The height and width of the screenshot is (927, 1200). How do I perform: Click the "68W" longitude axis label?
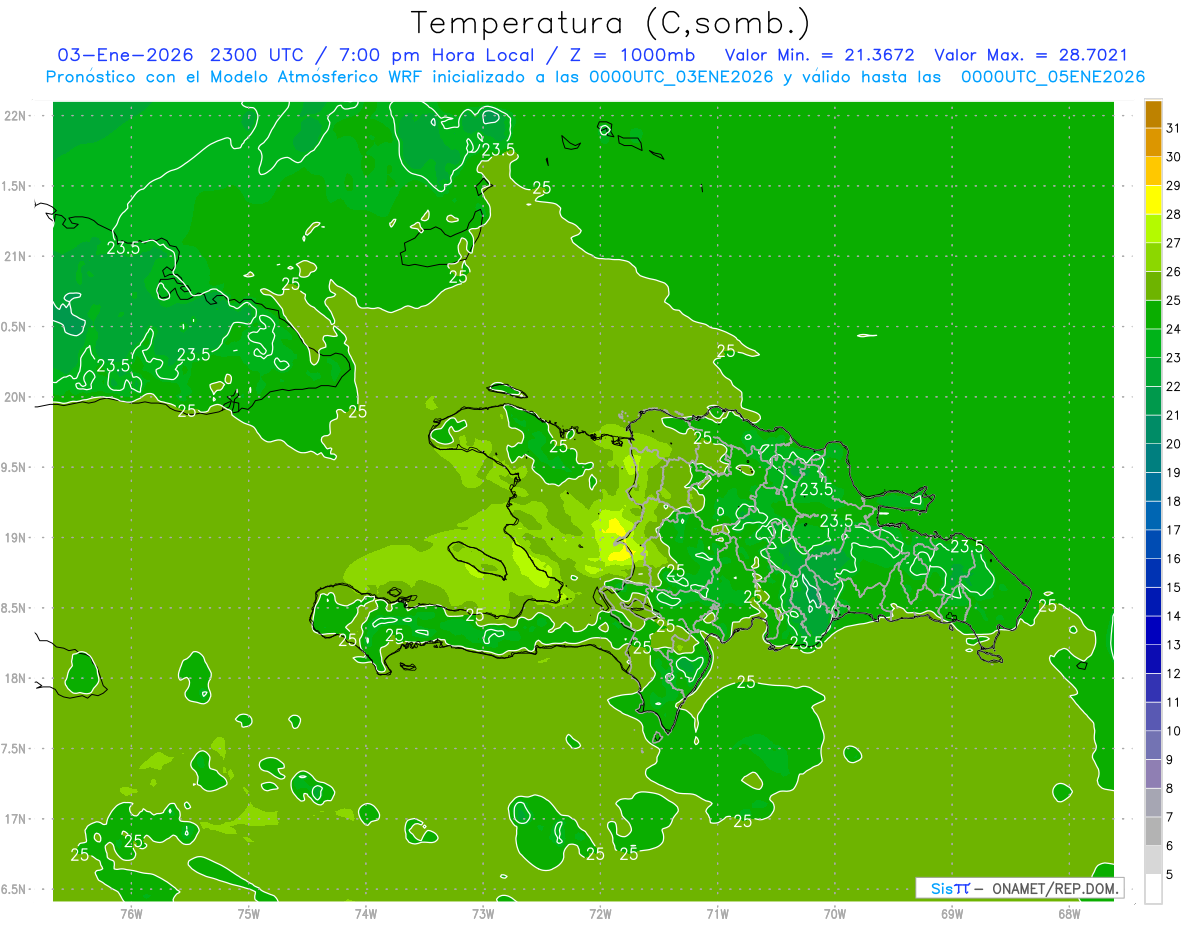tap(1068, 913)
